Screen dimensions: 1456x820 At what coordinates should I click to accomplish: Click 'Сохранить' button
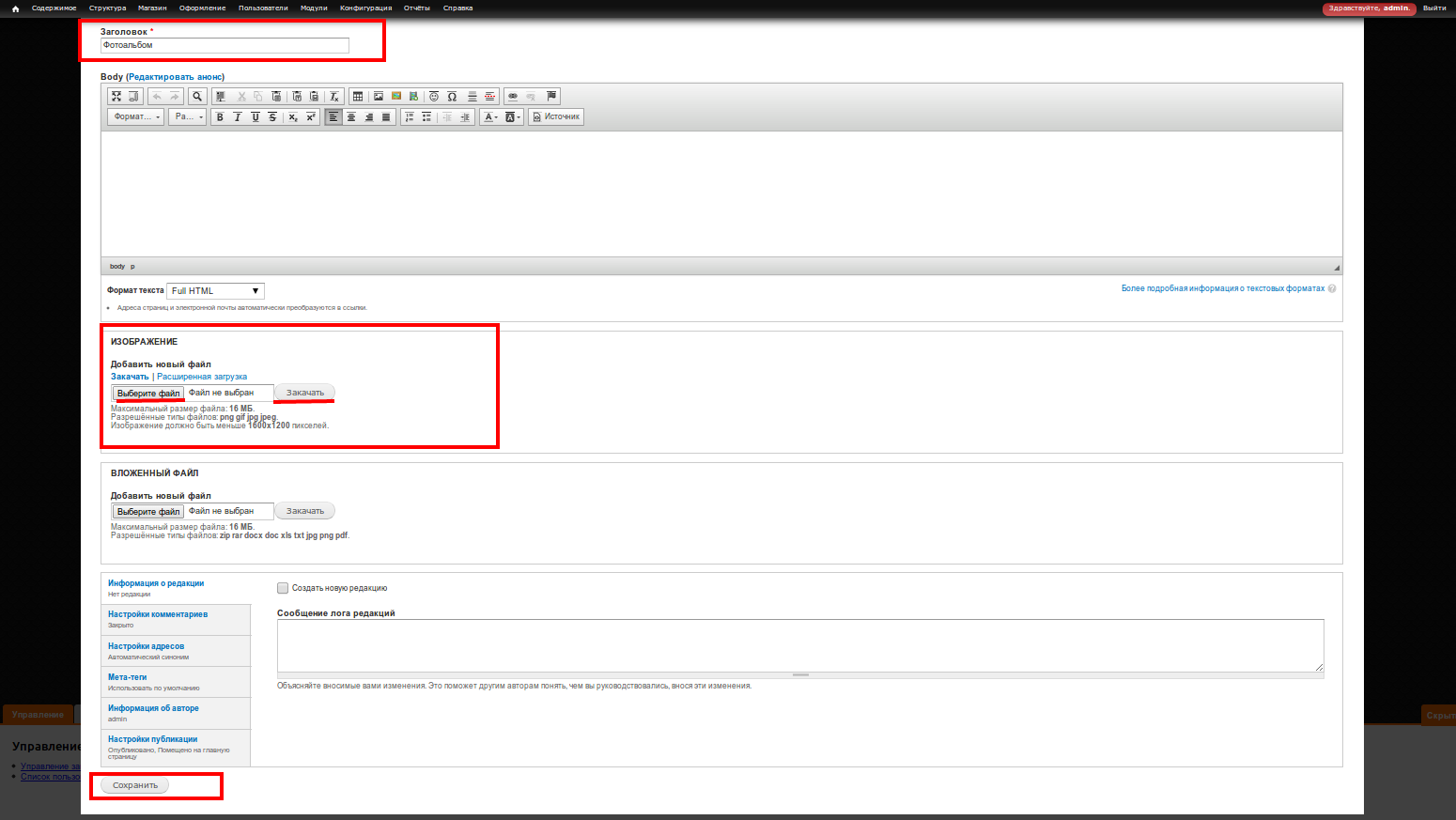point(135,785)
